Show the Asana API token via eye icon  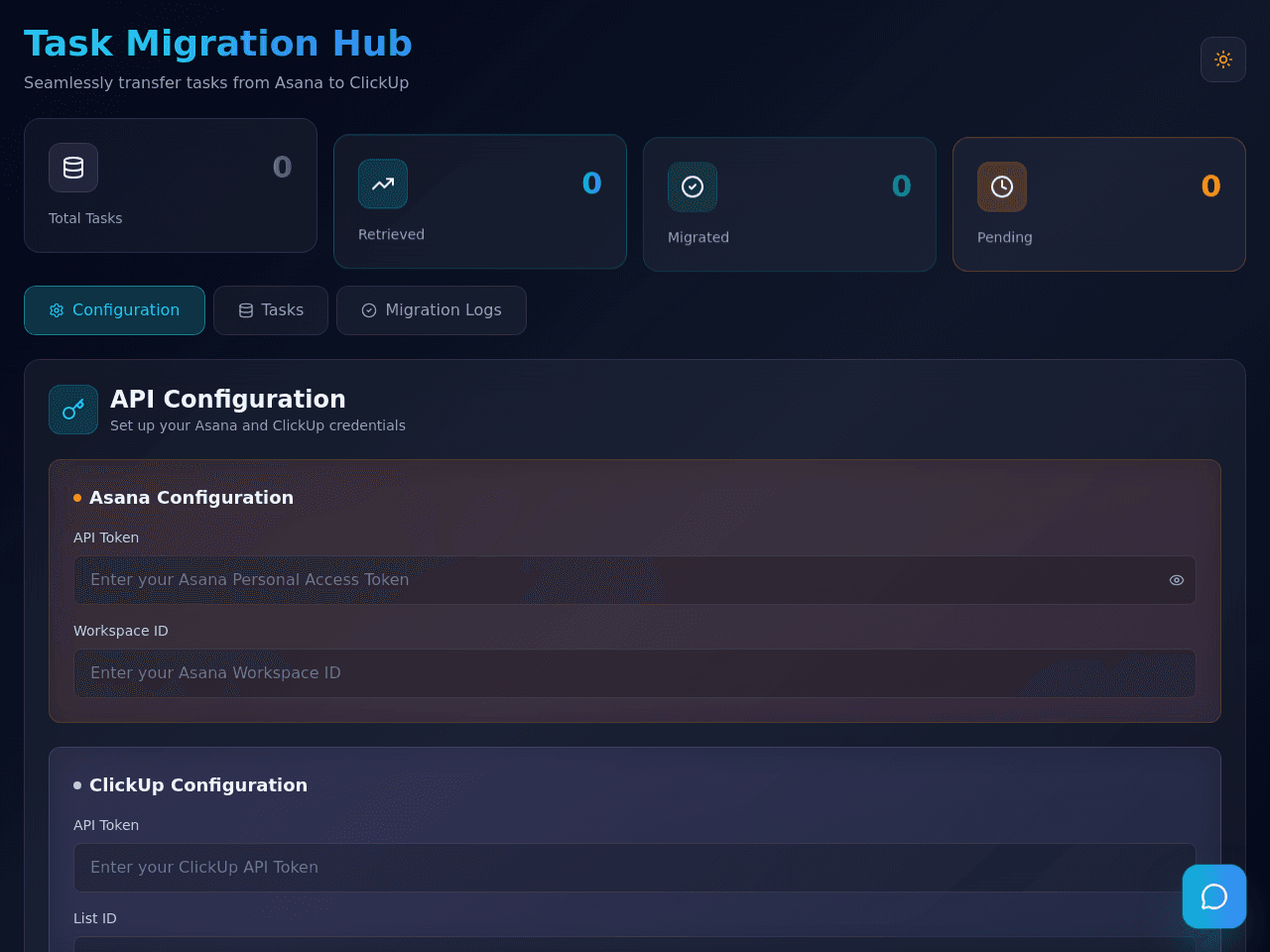click(1177, 580)
